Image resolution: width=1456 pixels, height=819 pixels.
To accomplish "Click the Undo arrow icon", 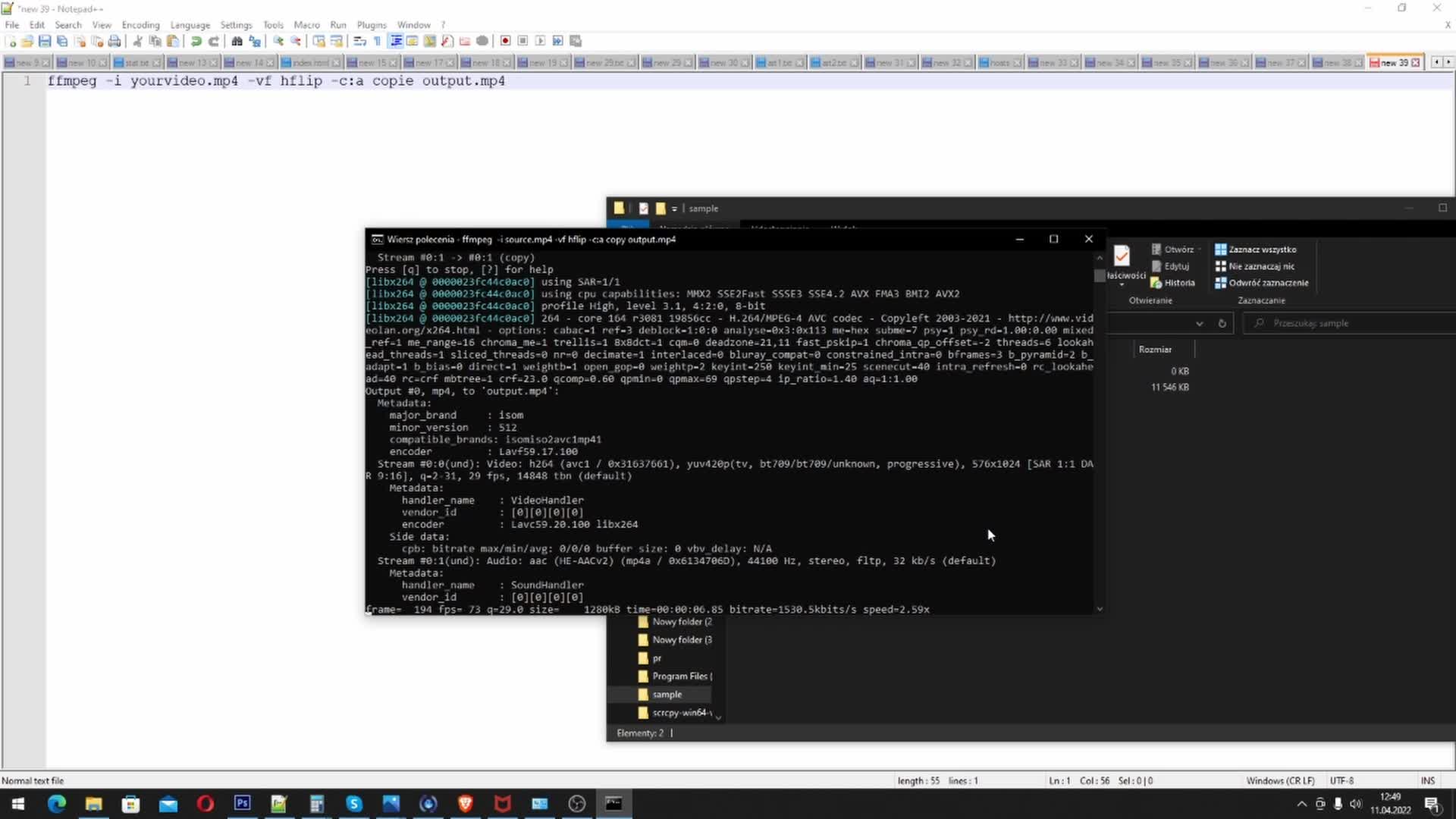I will tap(196, 41).
